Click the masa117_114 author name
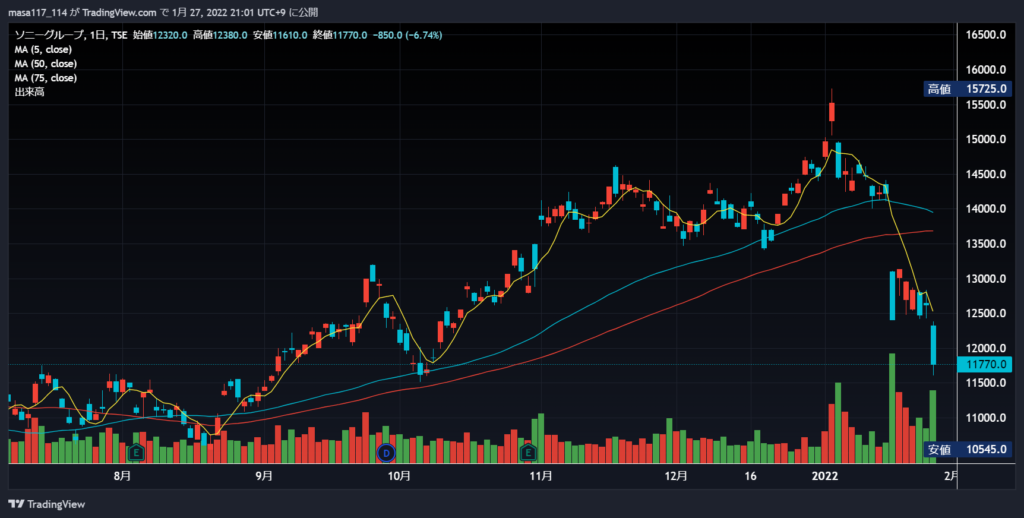1024x518 pixels. (x=37, y=12)
